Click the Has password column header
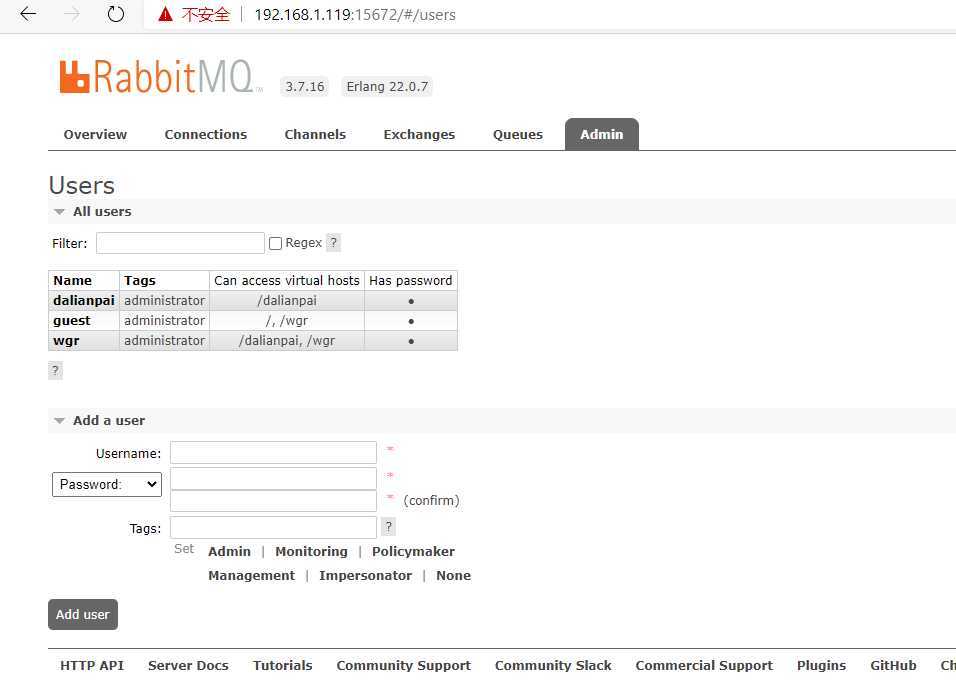956x685 pixels. [x=411, y=280]
